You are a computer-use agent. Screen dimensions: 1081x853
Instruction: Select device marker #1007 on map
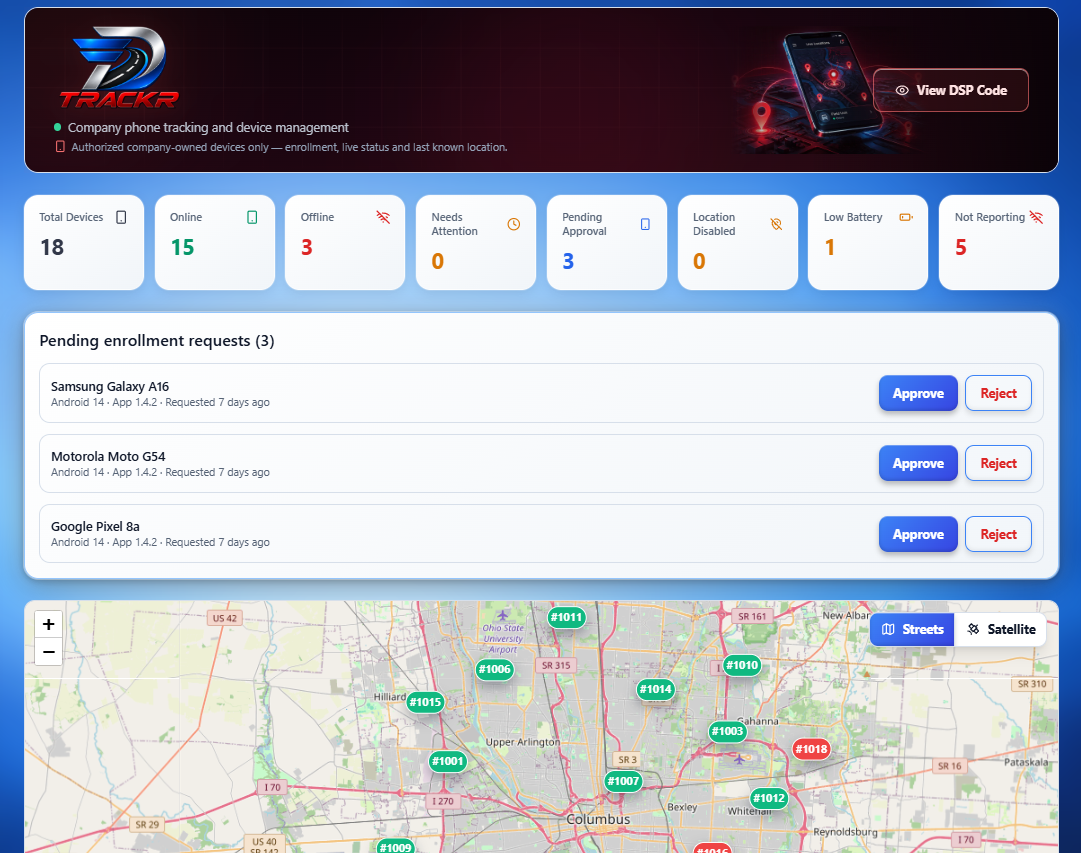pyautogui.click(x=623, y=781)
